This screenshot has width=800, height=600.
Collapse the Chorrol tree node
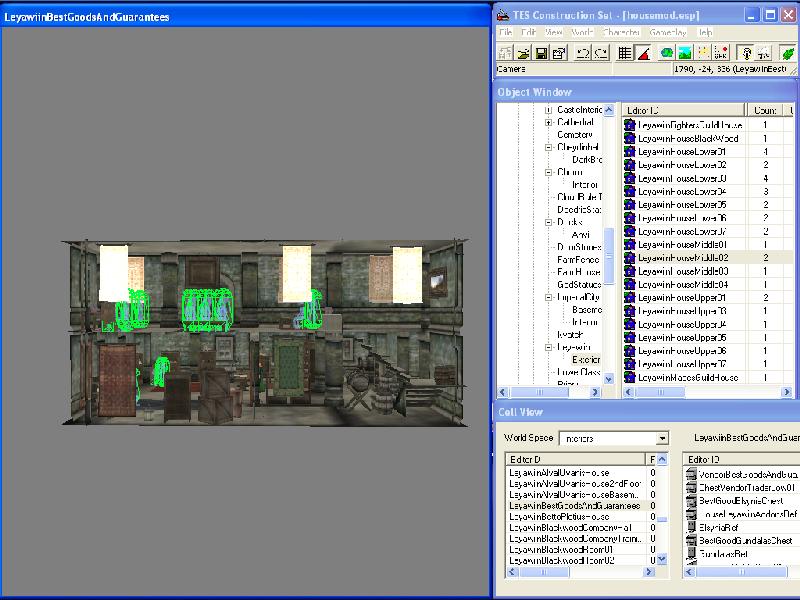(548, 172)
